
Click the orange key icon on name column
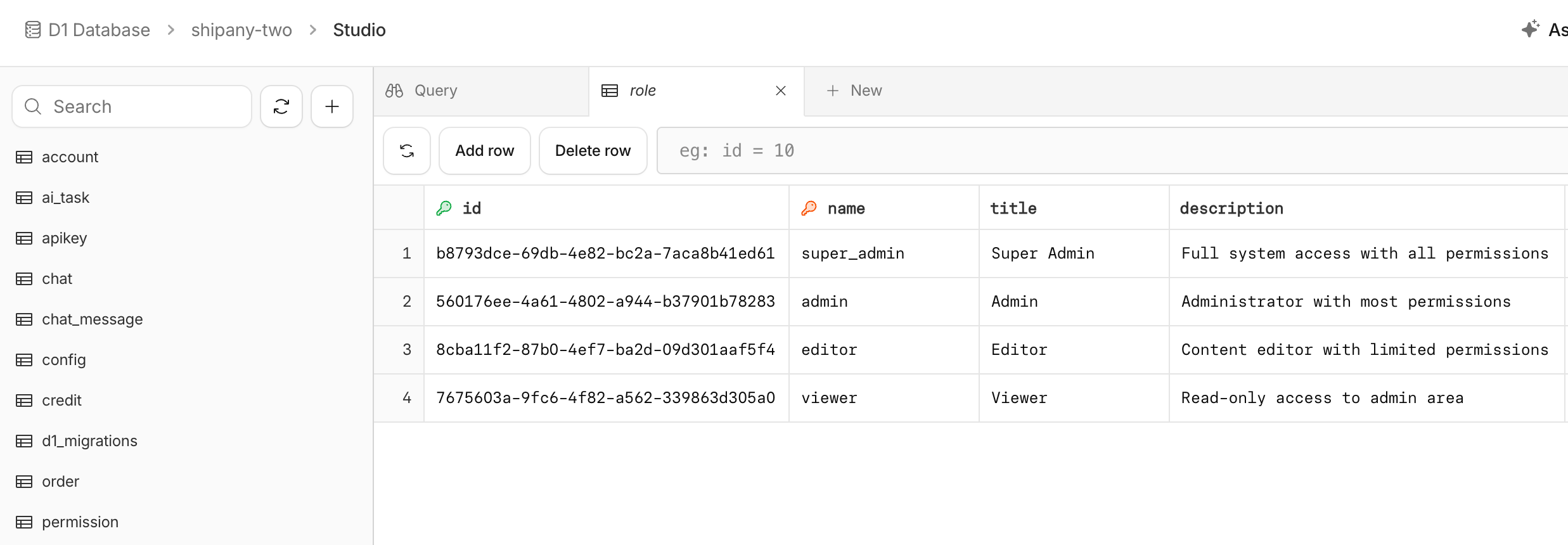[809, 208]
